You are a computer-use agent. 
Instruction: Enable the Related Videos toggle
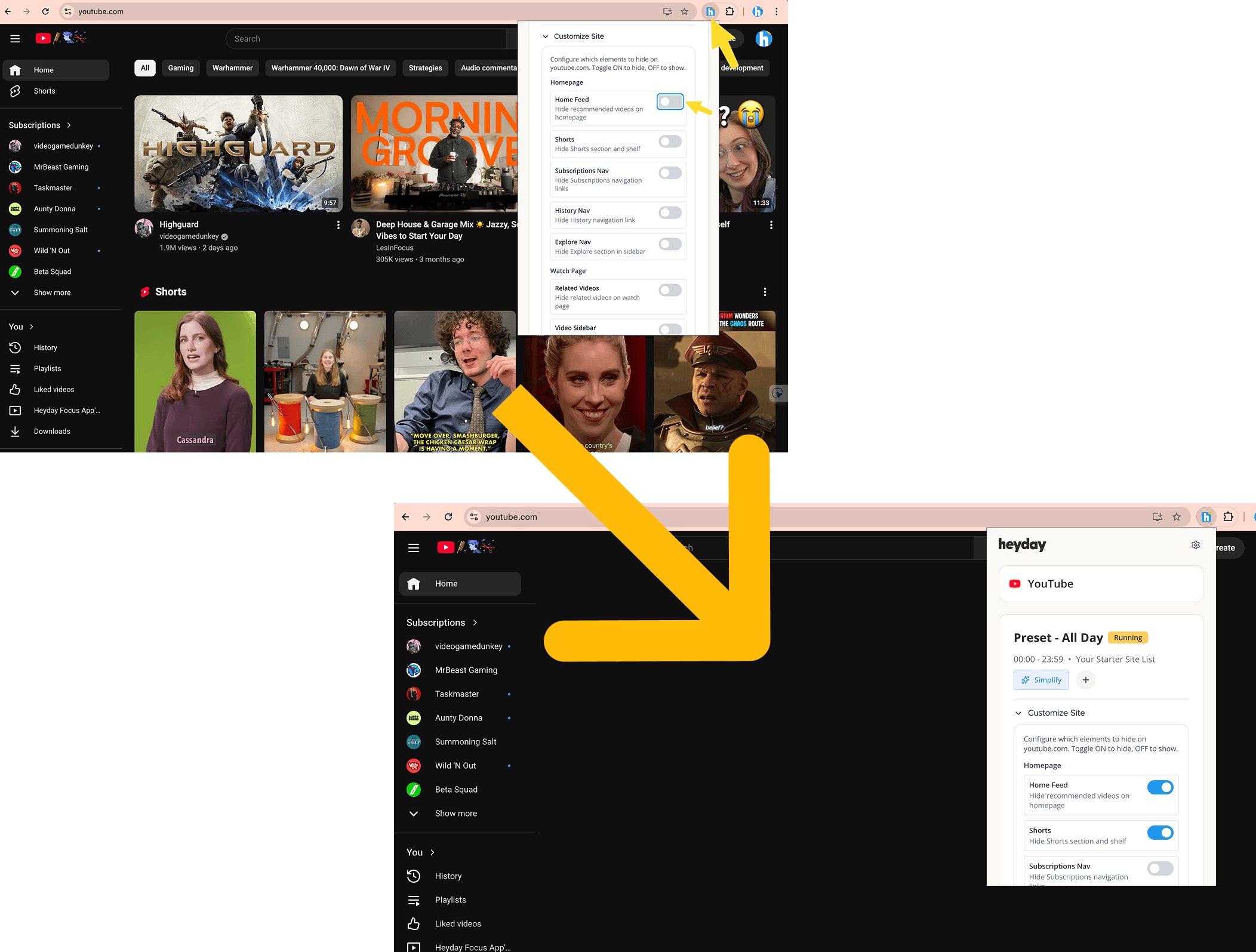[670, 290]
